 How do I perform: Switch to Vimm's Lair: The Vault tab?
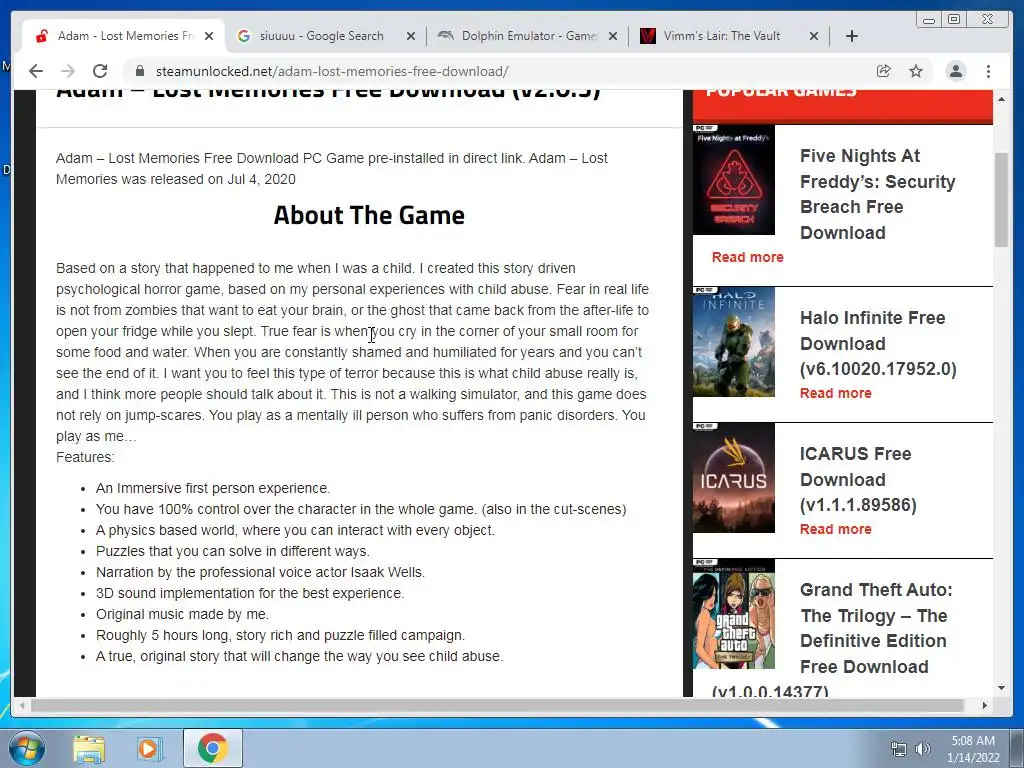(x=722, y=36)
